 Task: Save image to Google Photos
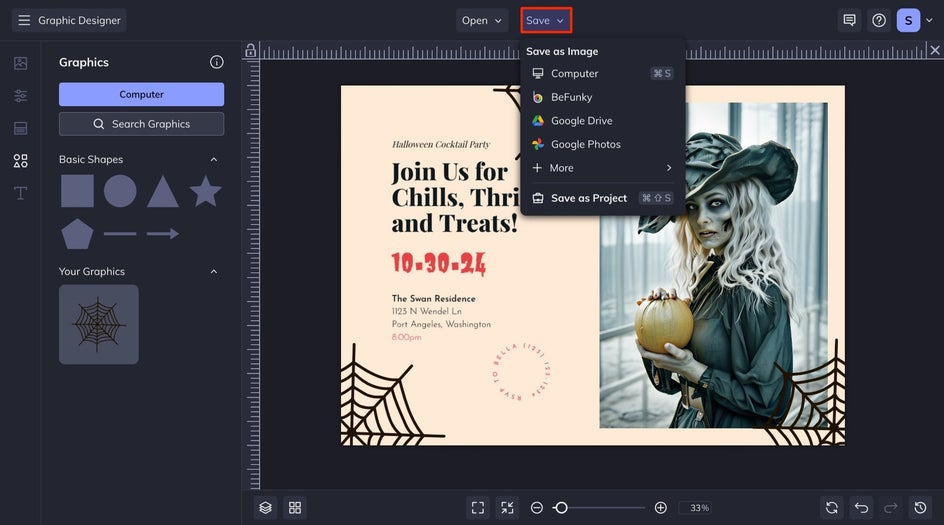point(602,144)
